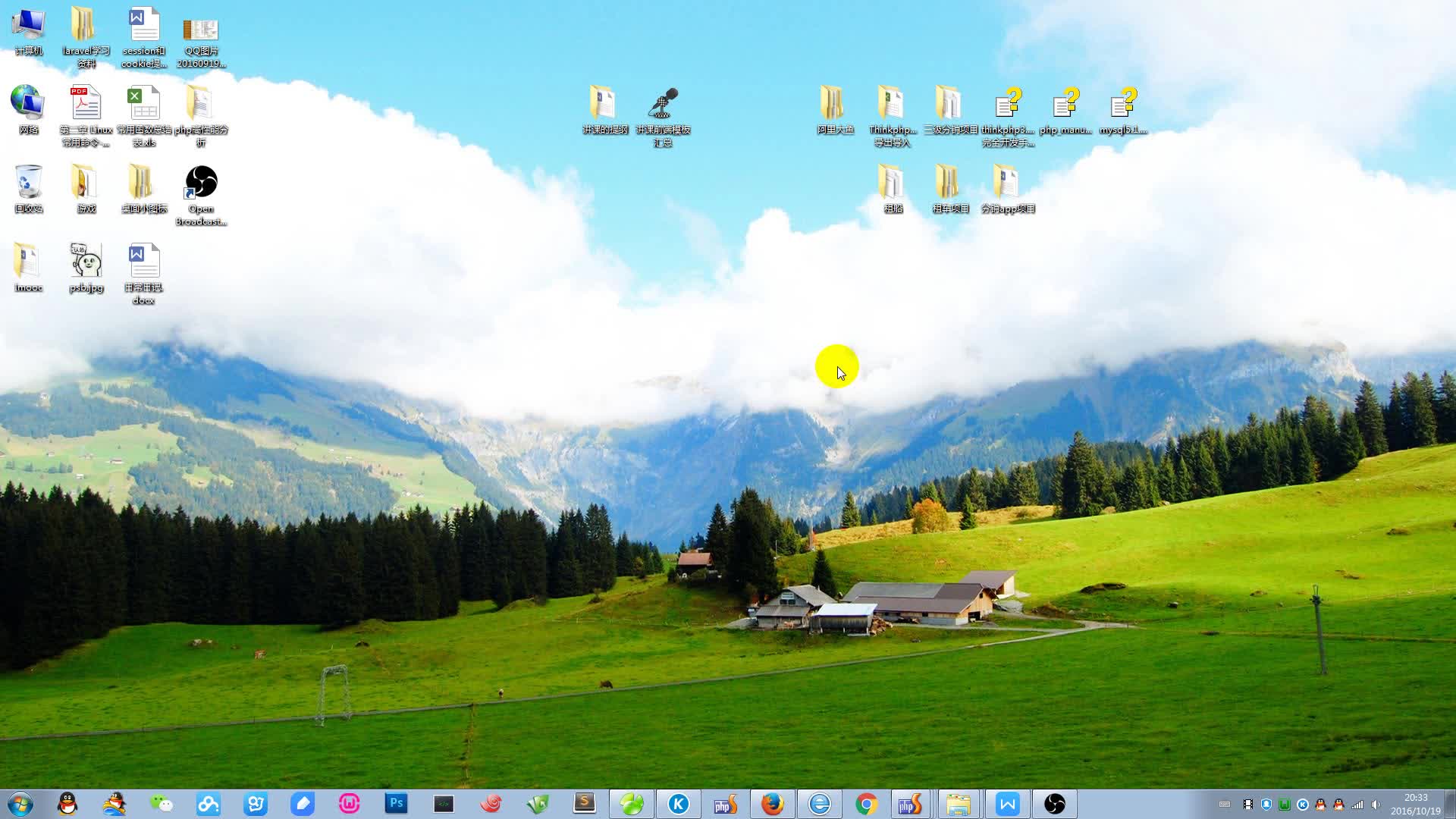Open the Sublime Text taskbar icon
Viewport: 1456px width, 819px height.
click(x=584, y=804)
